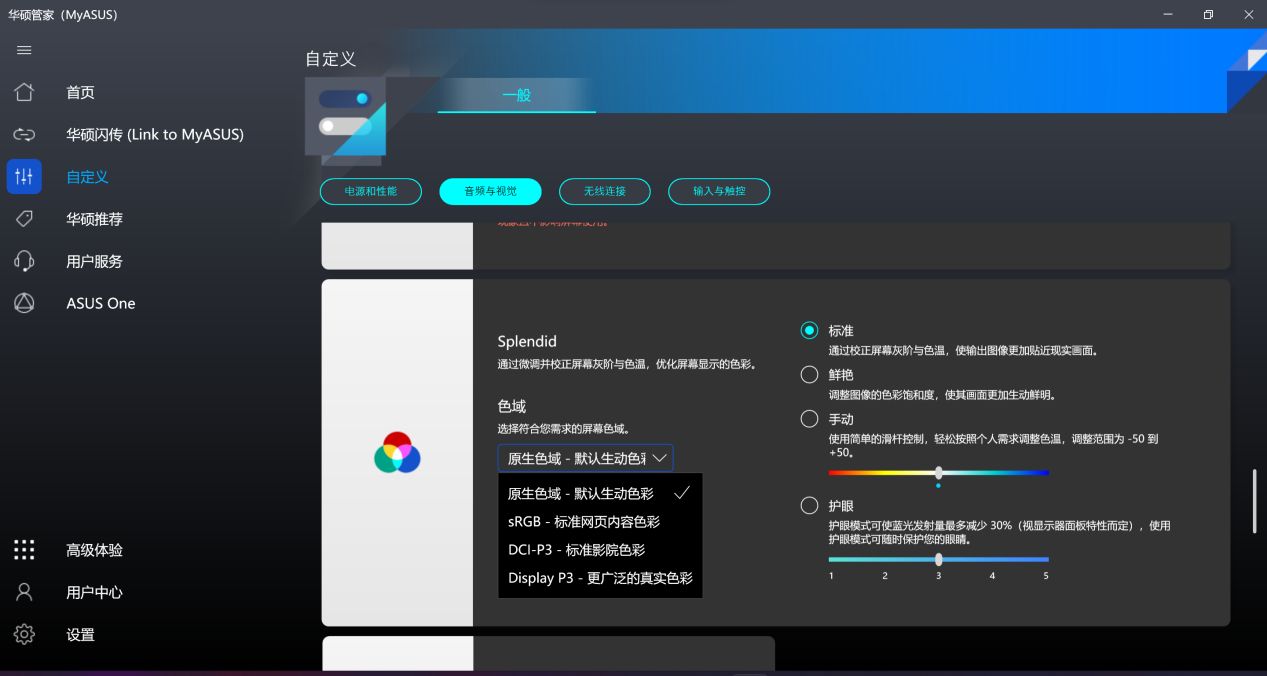Viewport: 1267px width, 676px height.
Task: Open 用户服务 in the sidebar
Action: 94,261
